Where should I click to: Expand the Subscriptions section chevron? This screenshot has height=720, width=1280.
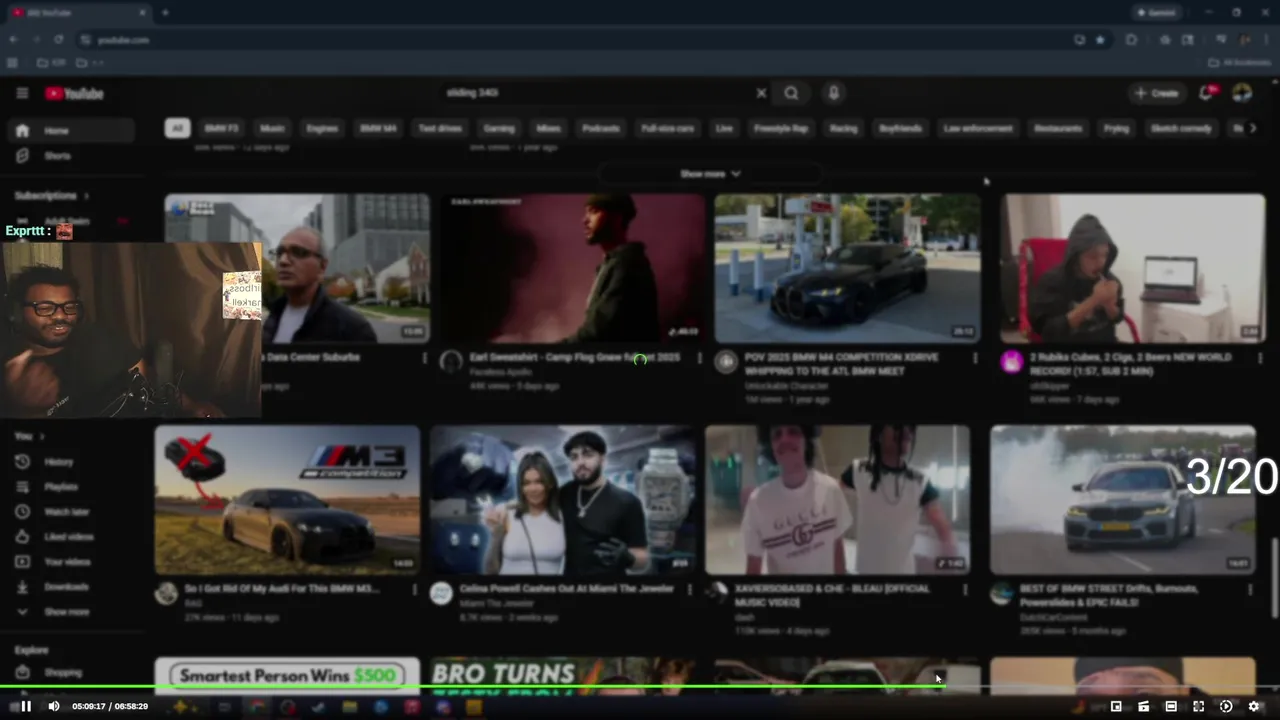(87, 196)
